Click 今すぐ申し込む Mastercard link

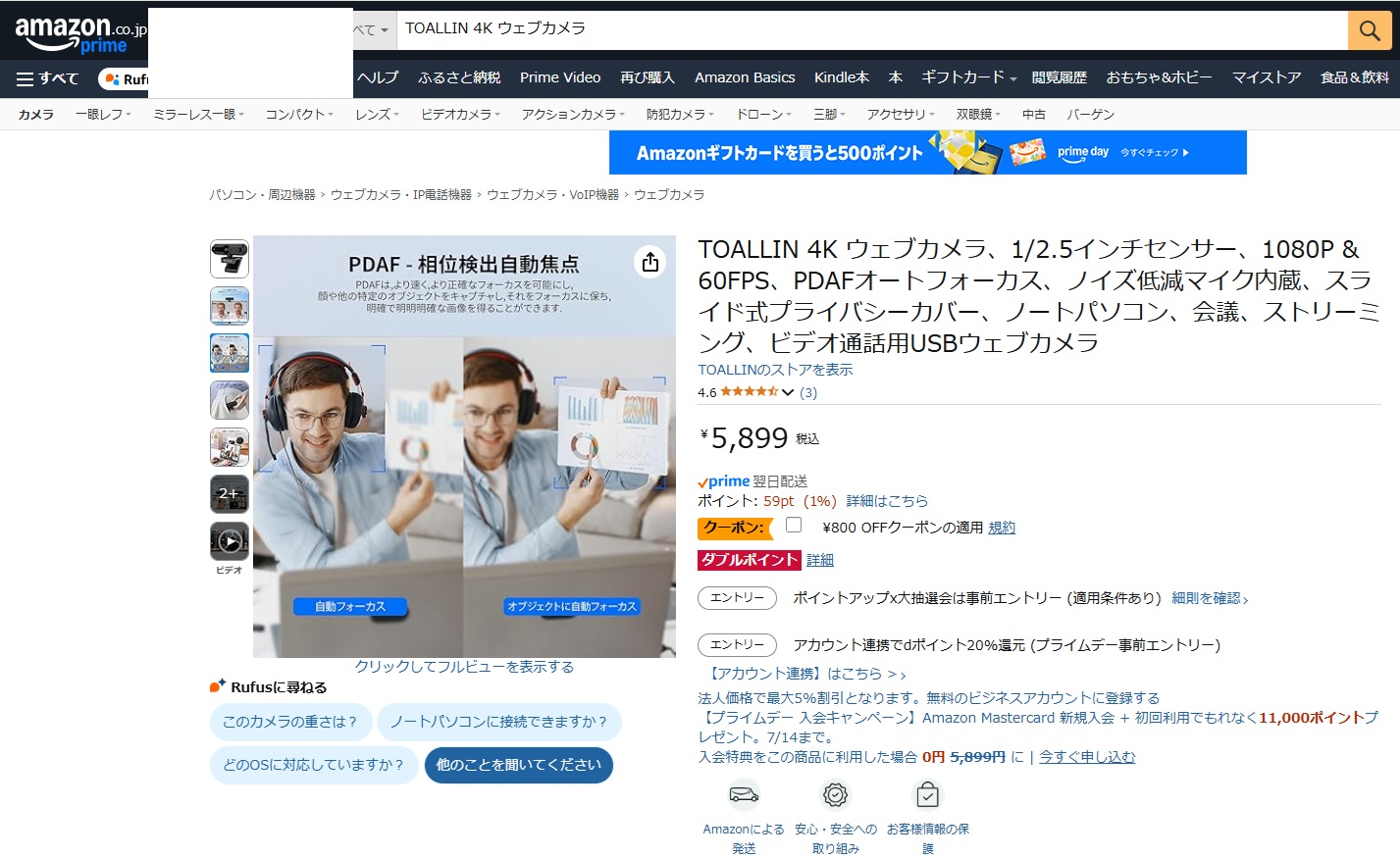tap(1087, 757)
